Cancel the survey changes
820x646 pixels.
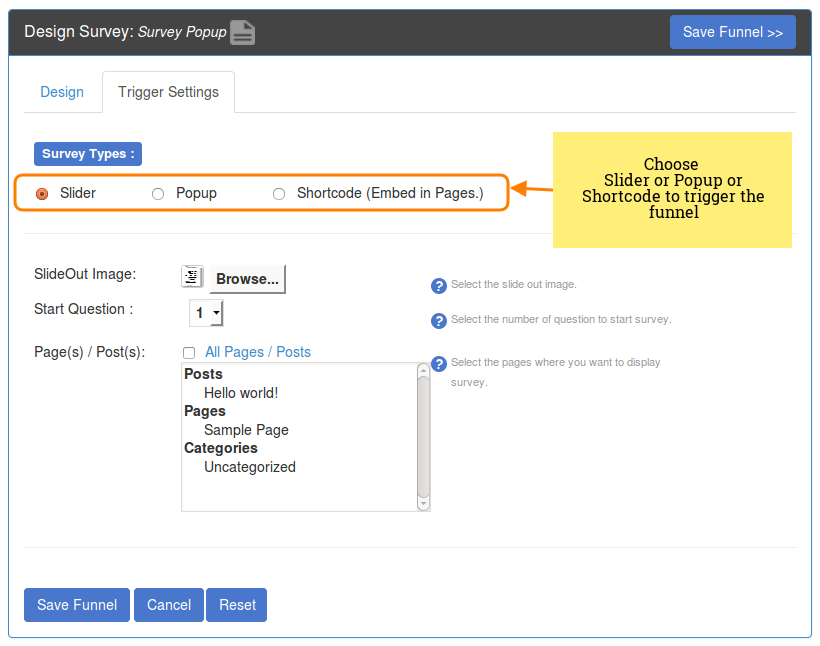[x=168, y=604]
